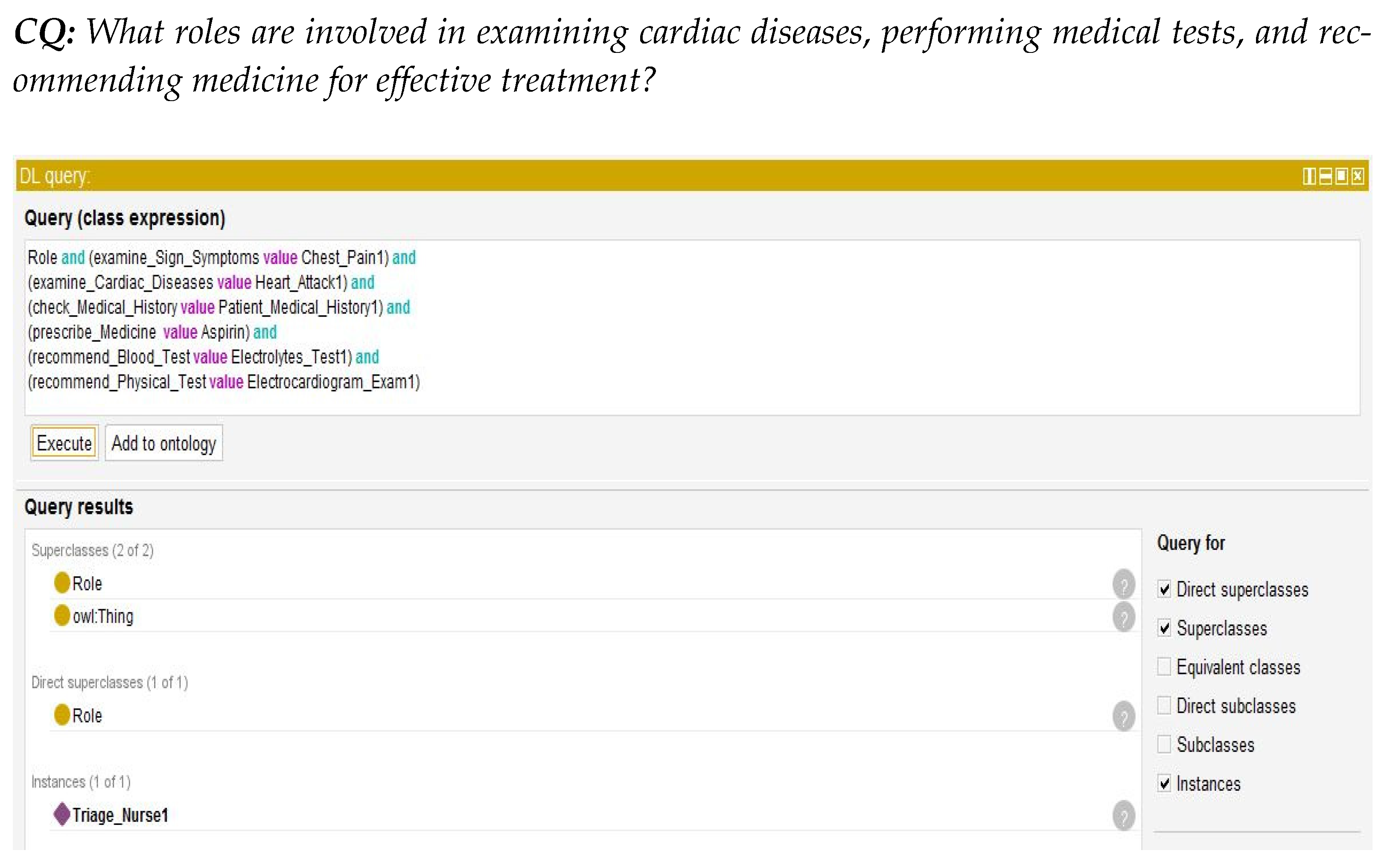Click explain icon beside owl:Thing
Image resolution: width=1390 pixels, height=868 pixels.
(1124, 617)
